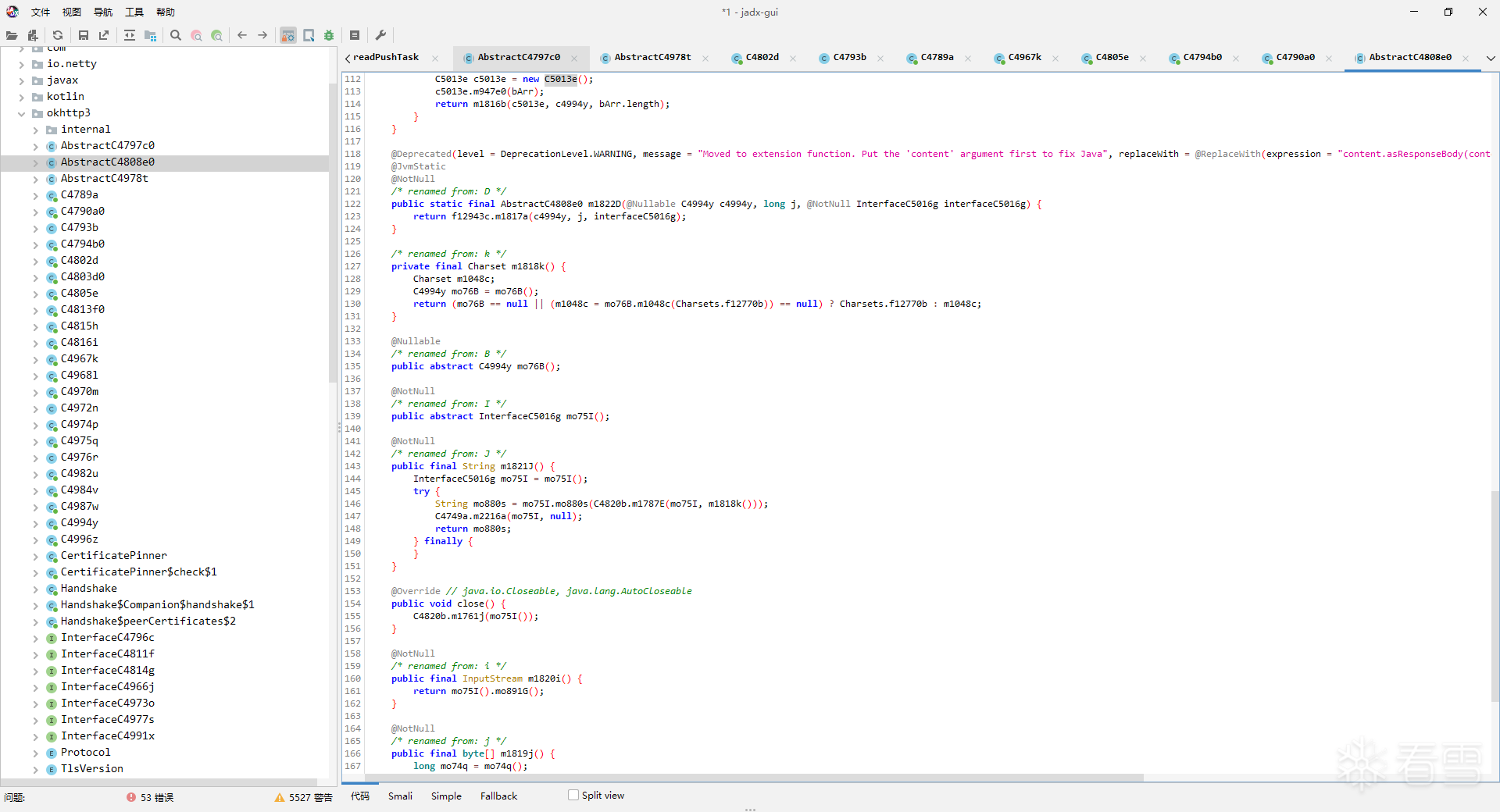Close the C4793b tab
Screen dimensions: 1500x812
tap(880, 58)
